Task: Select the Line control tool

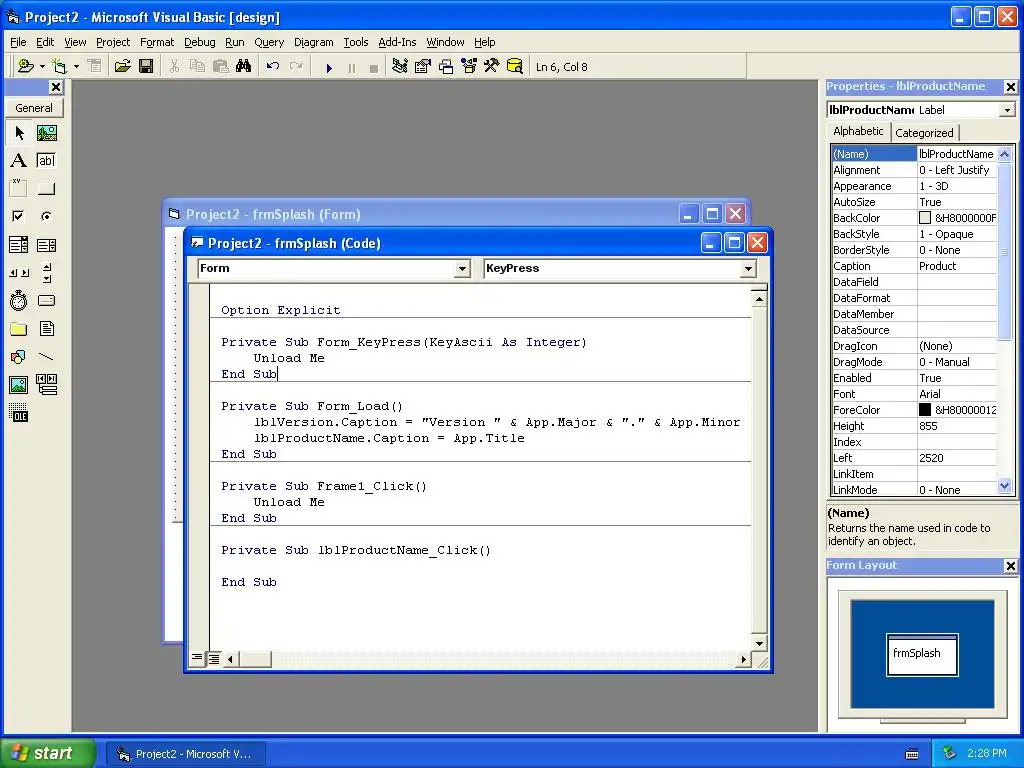Action: click(46, 357)
